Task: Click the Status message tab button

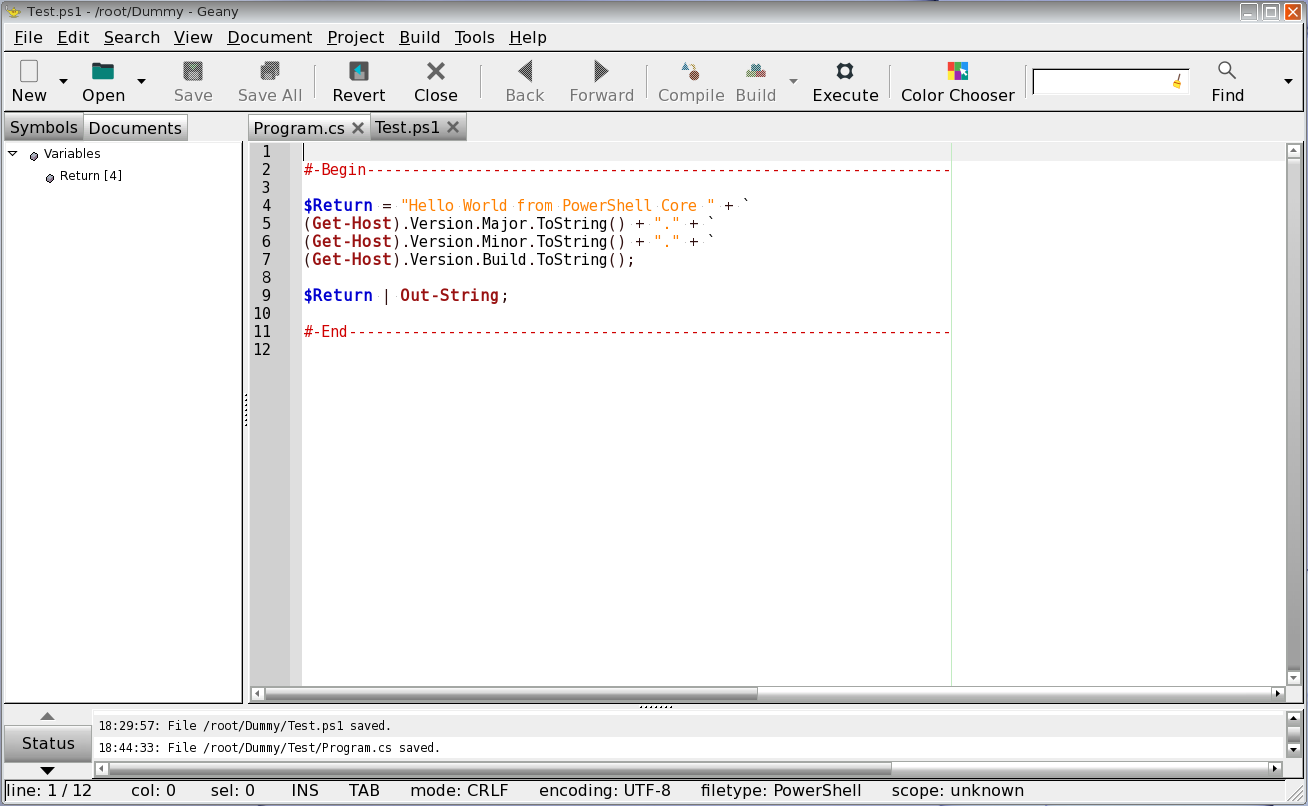Action: (x=48, y=743)
